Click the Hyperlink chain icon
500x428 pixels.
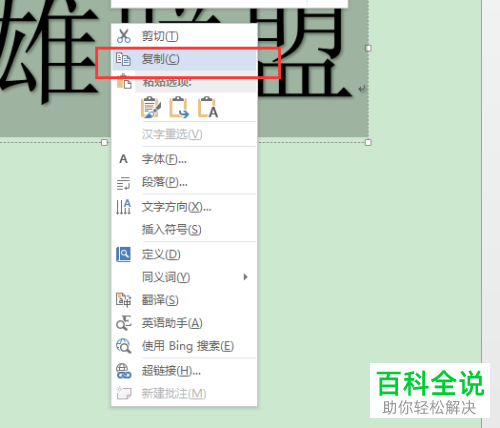coord(123,371)
